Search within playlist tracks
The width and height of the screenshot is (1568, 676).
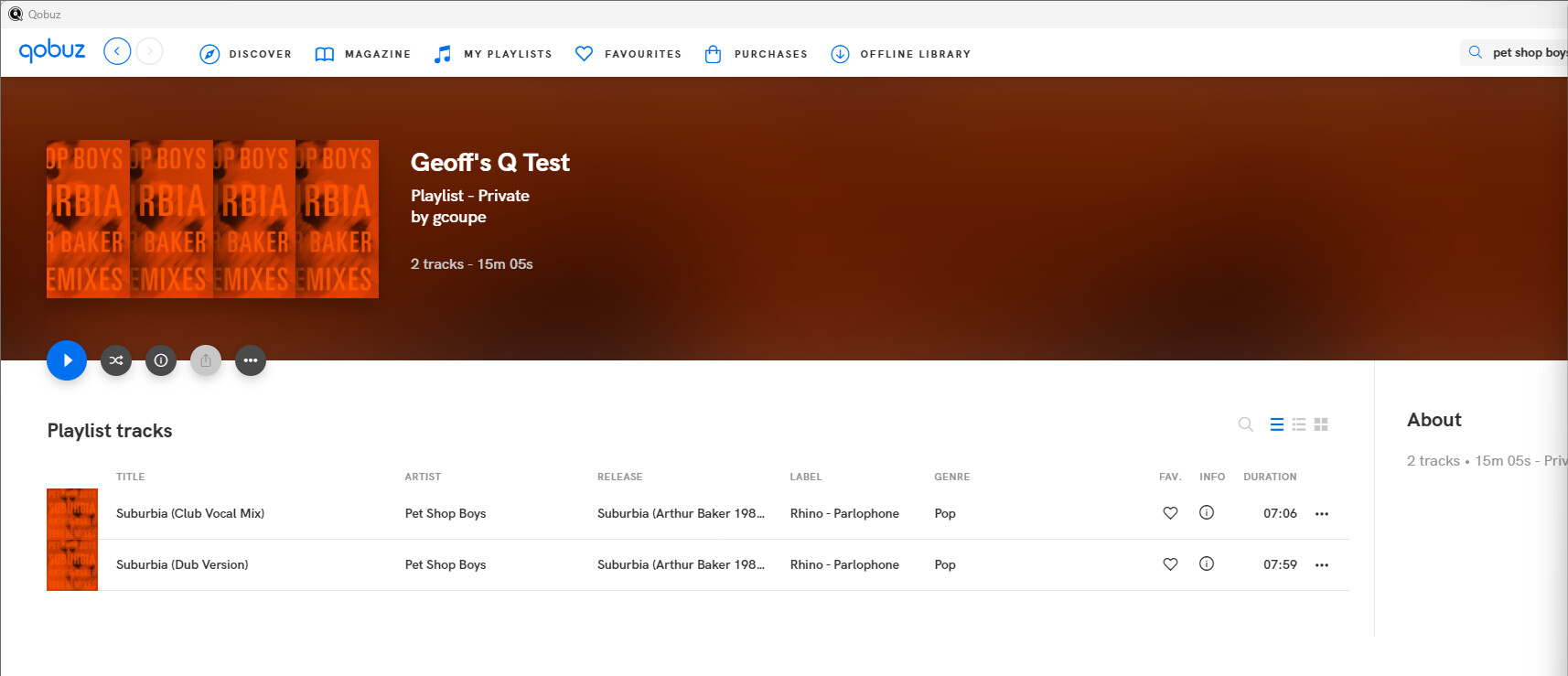(1245, 424)
